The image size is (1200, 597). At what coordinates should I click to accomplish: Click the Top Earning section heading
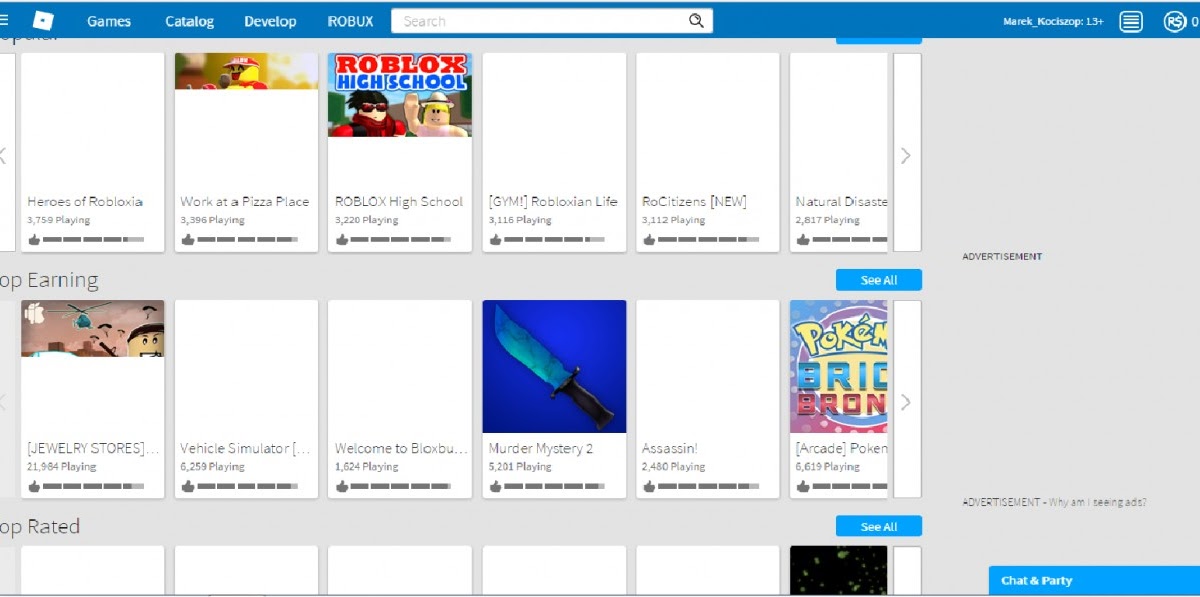click(49, 280)
